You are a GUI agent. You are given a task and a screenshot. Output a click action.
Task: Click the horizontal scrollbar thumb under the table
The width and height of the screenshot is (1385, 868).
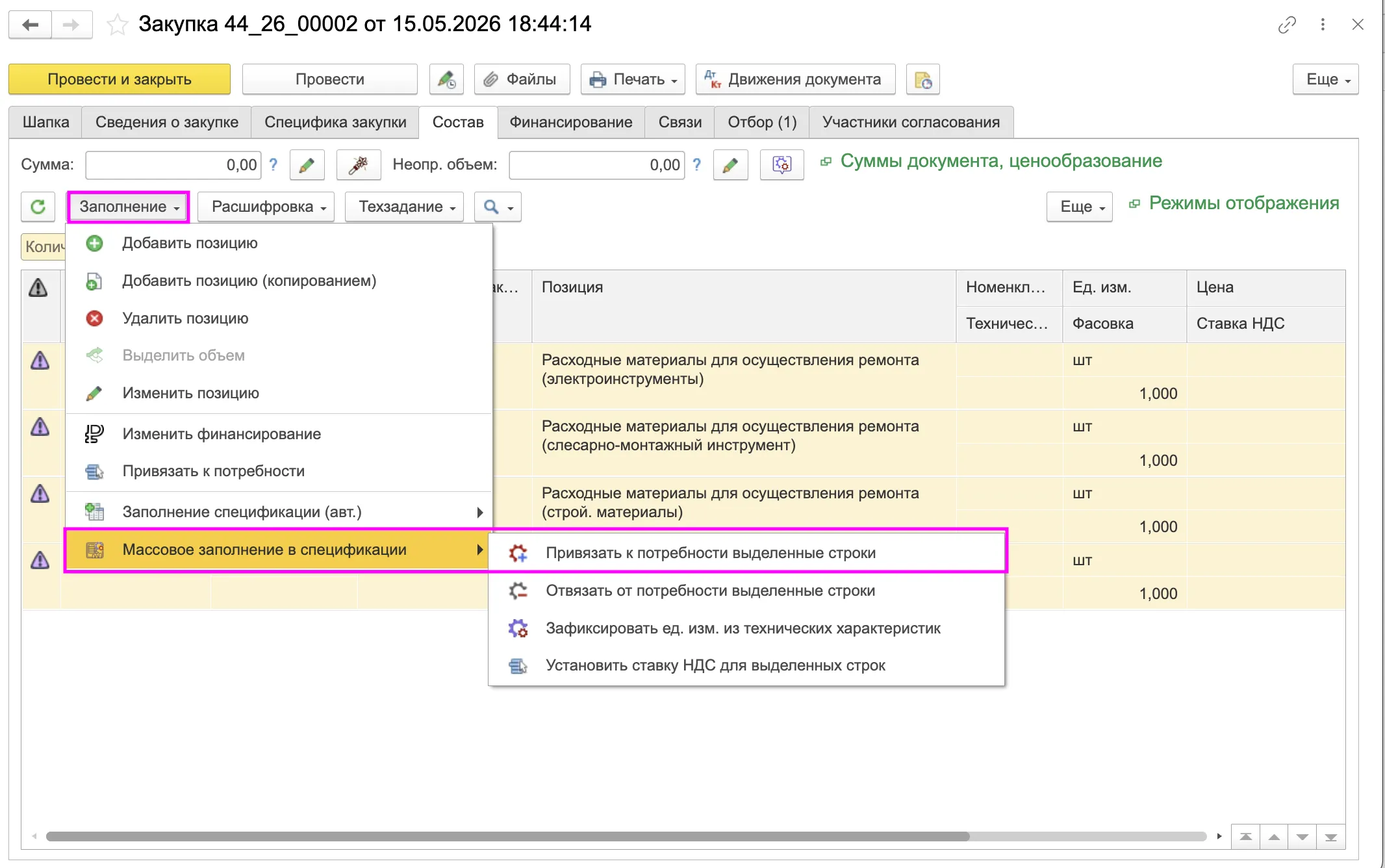[507, 837]
